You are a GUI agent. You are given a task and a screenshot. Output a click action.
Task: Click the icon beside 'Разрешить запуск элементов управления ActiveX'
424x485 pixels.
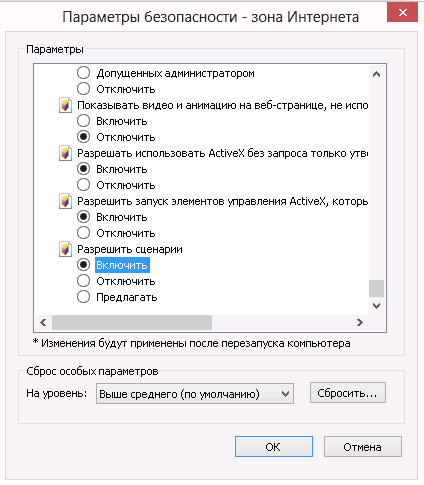65,201
